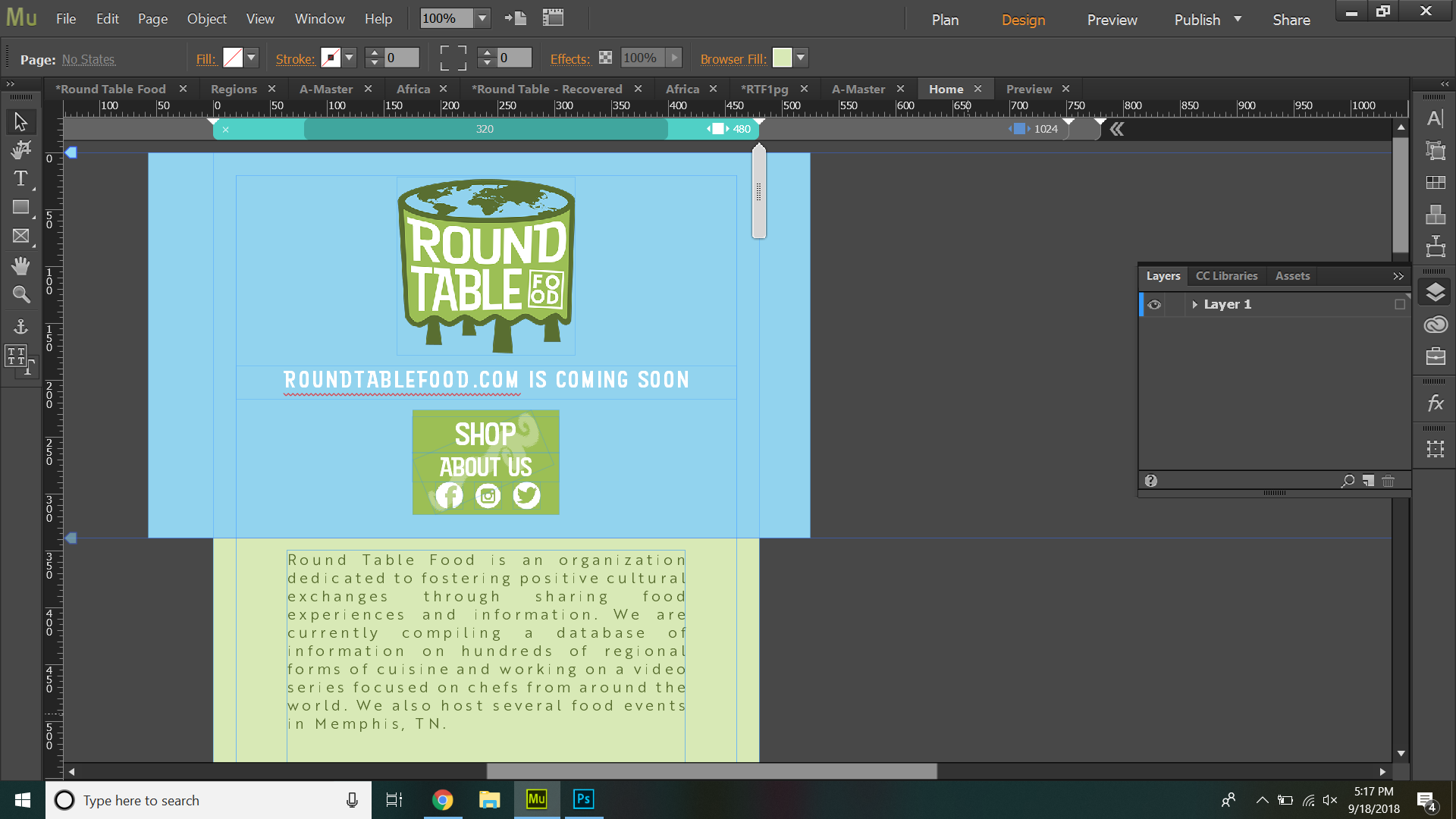Click the Share button
The height and width of the screenshot is (819, 1456).
[x=1291, y=20]
